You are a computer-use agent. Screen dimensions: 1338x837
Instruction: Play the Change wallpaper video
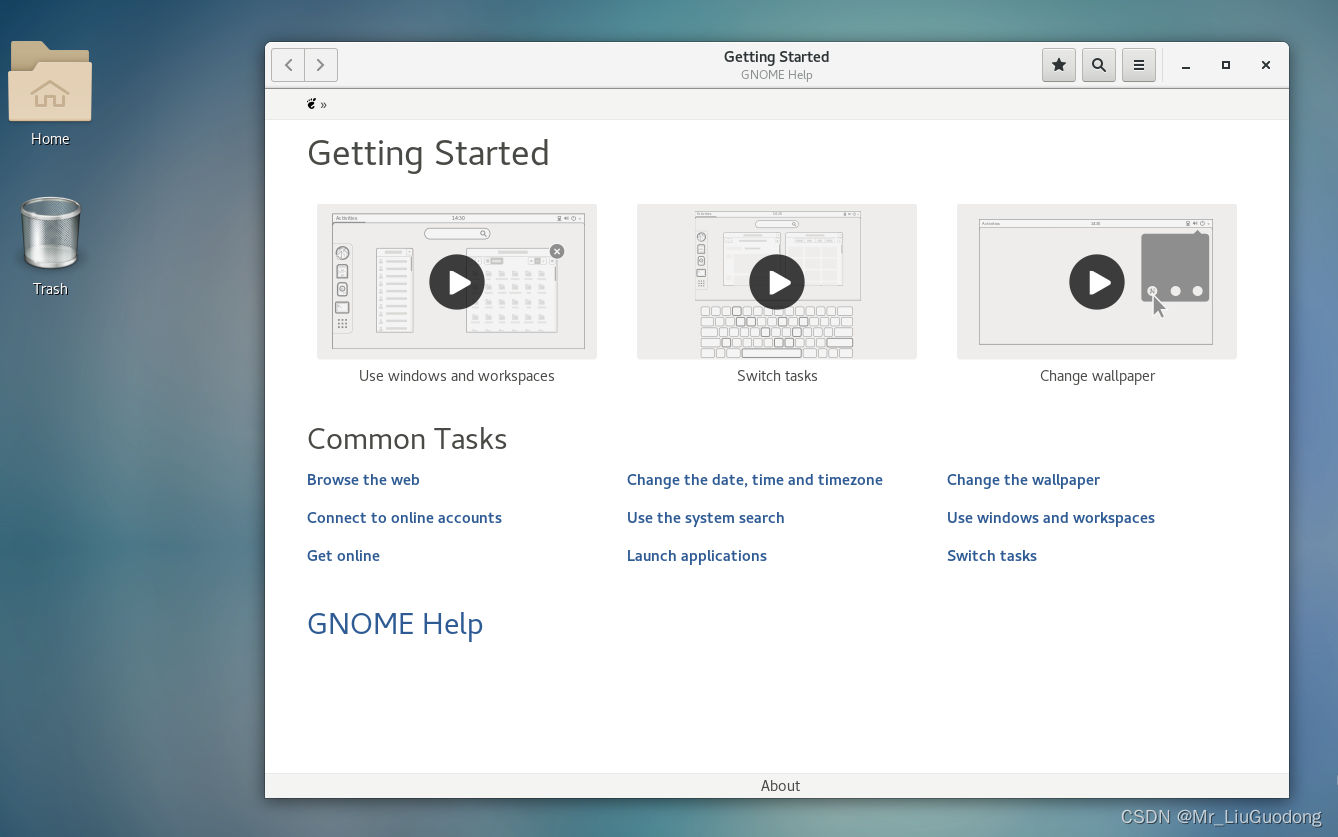coord(1097,282)
